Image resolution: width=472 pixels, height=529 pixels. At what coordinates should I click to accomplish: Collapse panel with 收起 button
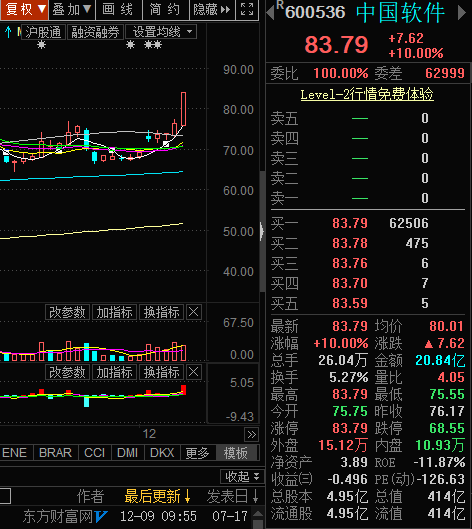pyautogui.click(x=242, y=477)
